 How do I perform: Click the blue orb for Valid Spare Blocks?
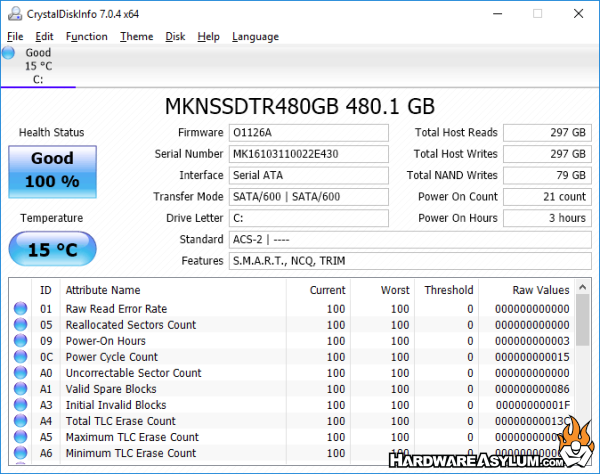(x=20, y=389)
